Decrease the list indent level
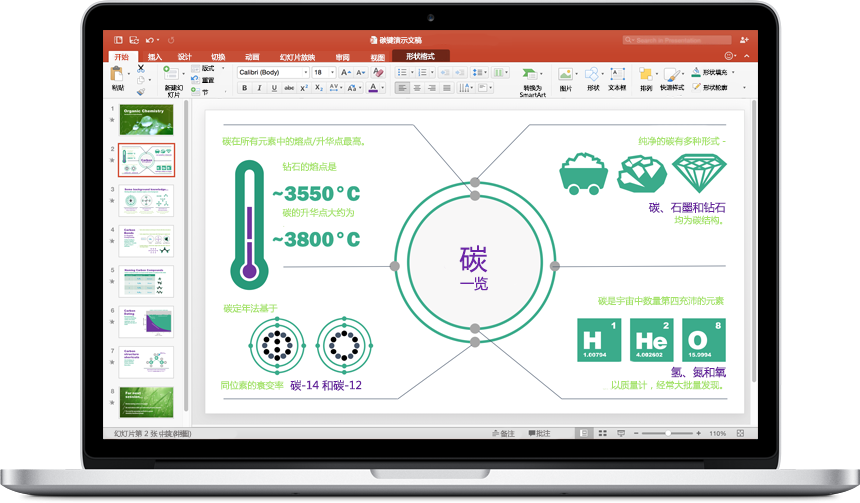 [x=445, y=72]
